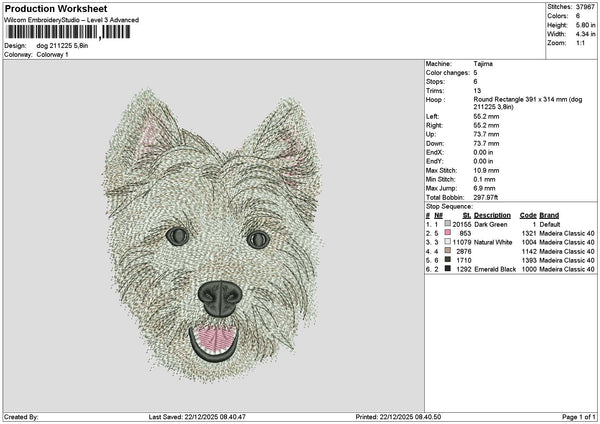This screenshot has width=600, height=424.
Task: Click the "Description" column header
Action: coord(492,215)
